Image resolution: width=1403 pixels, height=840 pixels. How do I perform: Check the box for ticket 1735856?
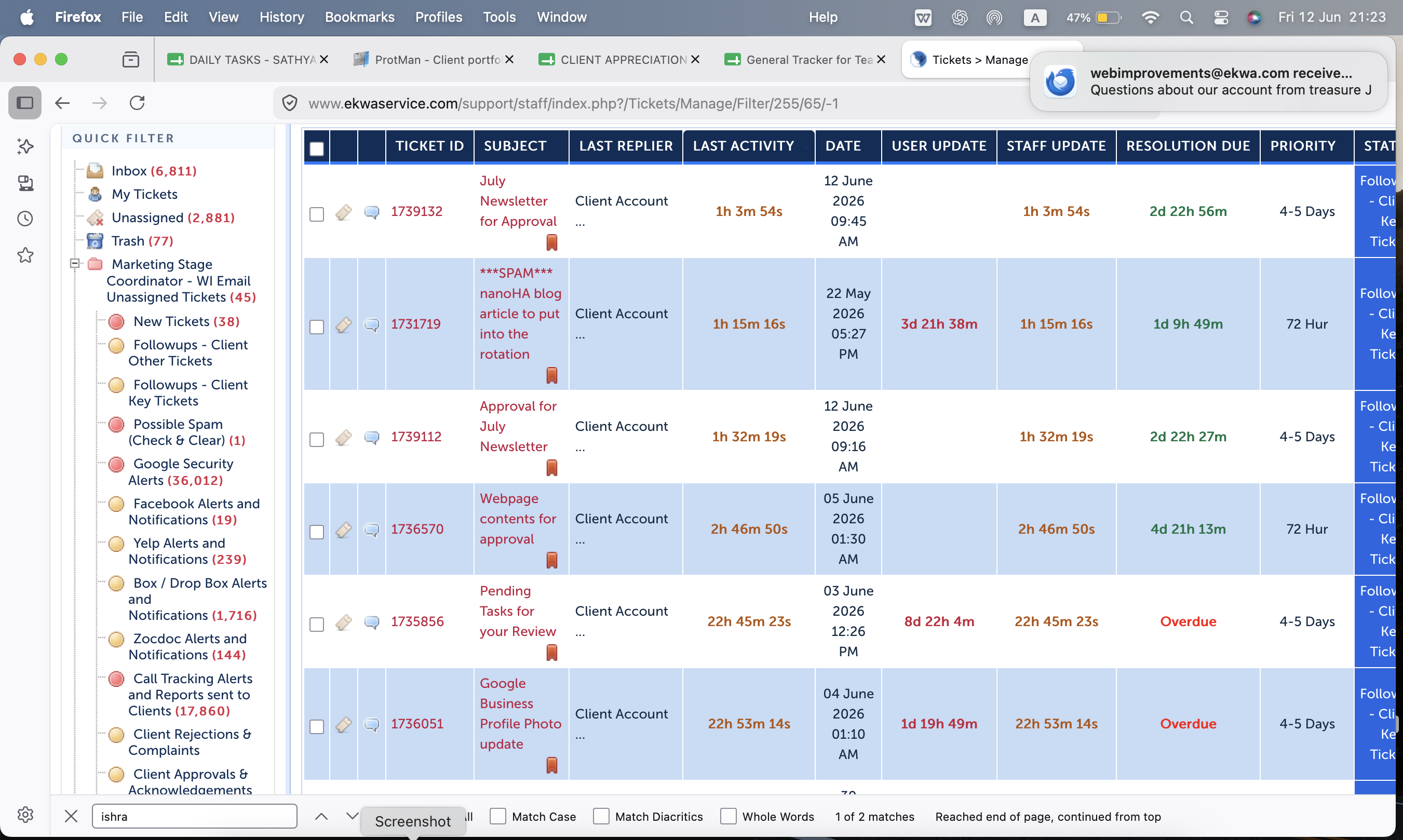click(317, 625)
